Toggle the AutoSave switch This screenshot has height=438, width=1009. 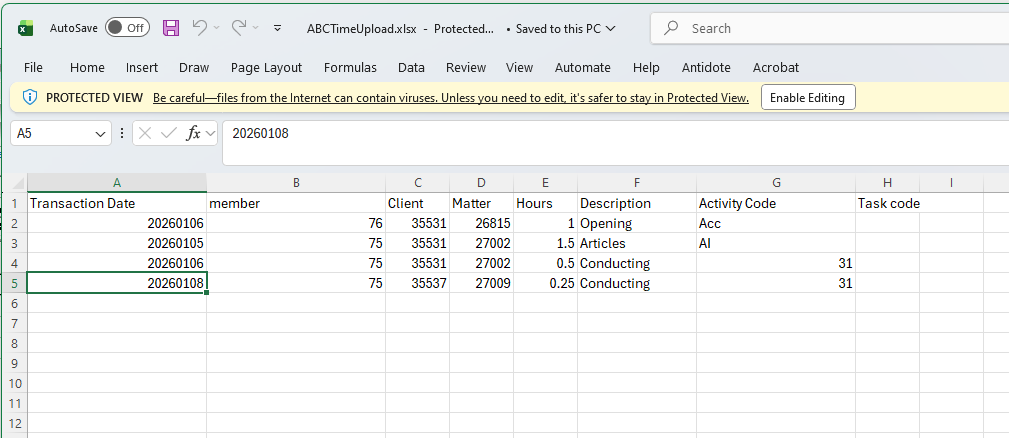click(x=127, y=28)
